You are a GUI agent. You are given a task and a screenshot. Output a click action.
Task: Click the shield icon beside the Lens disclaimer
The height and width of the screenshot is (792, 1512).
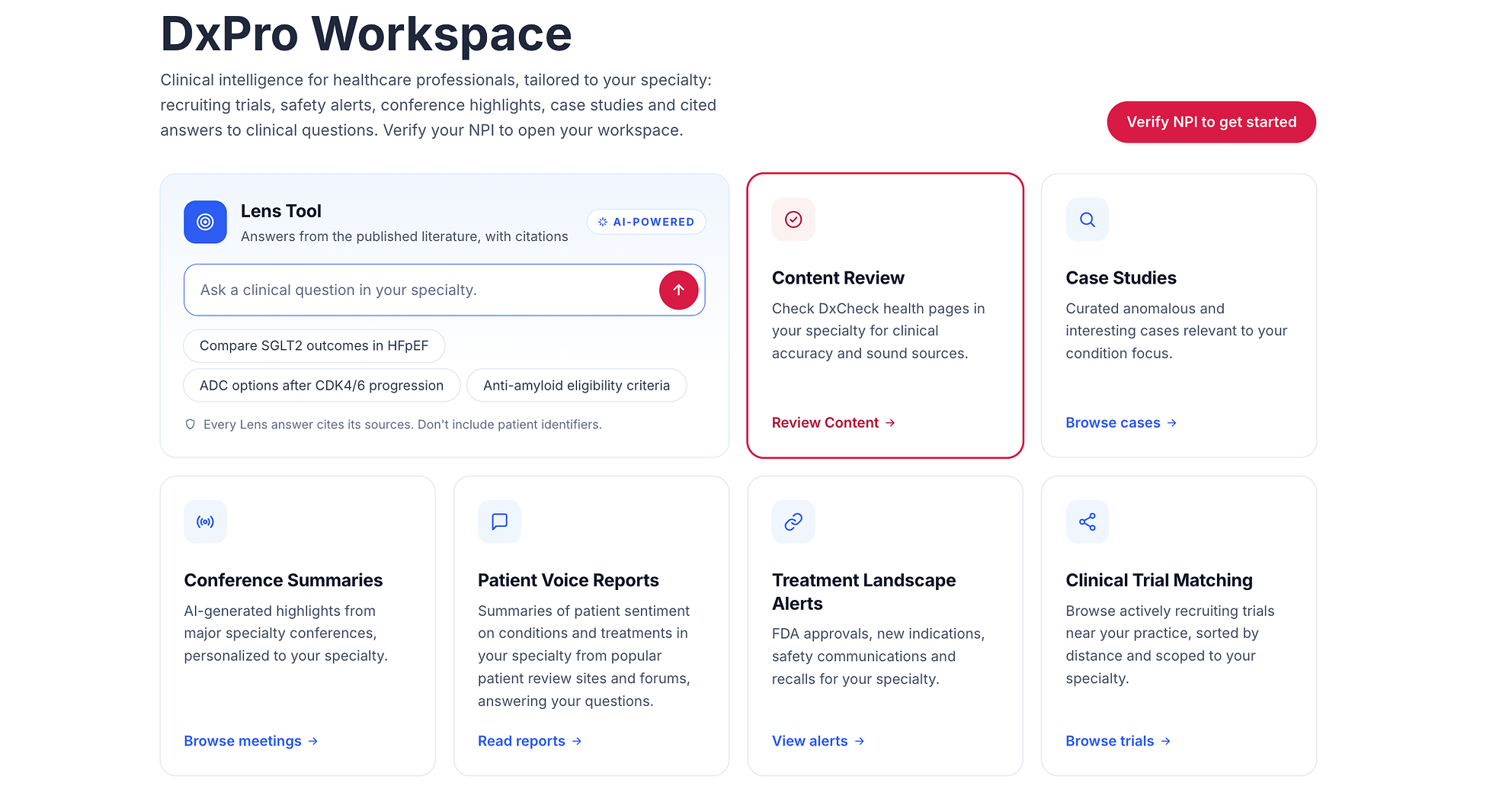[191, 425]
